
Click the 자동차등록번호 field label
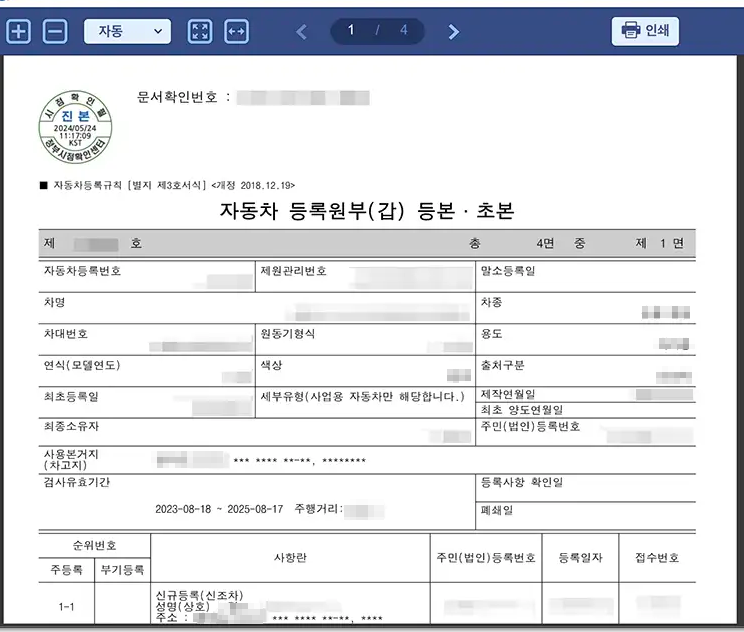pyautogui.click(x=83, y=271)
